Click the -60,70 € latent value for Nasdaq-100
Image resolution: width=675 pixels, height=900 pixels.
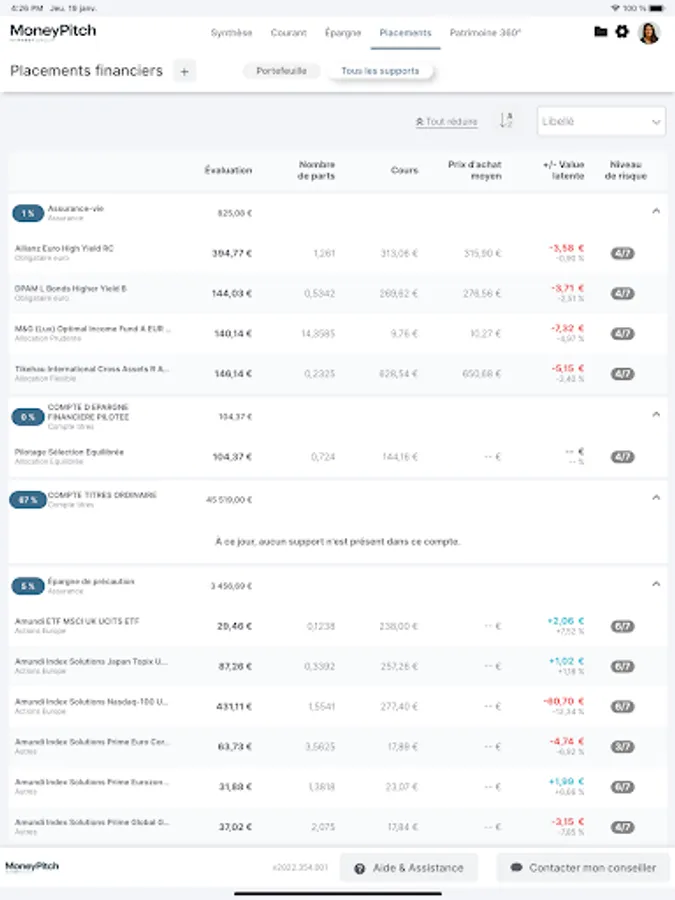pos(564,701)
